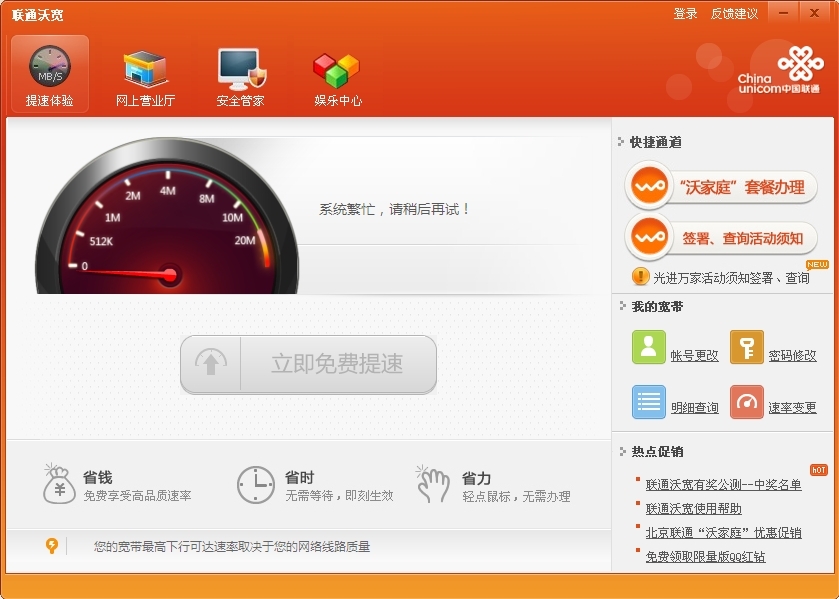Open 北京联通"沃家庭"优惠促销 link
839x599 pixels.
coord(723,533)
